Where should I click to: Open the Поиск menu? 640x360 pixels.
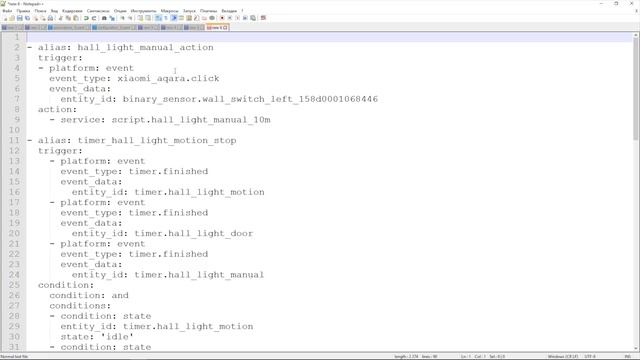[x=40, y=11]
